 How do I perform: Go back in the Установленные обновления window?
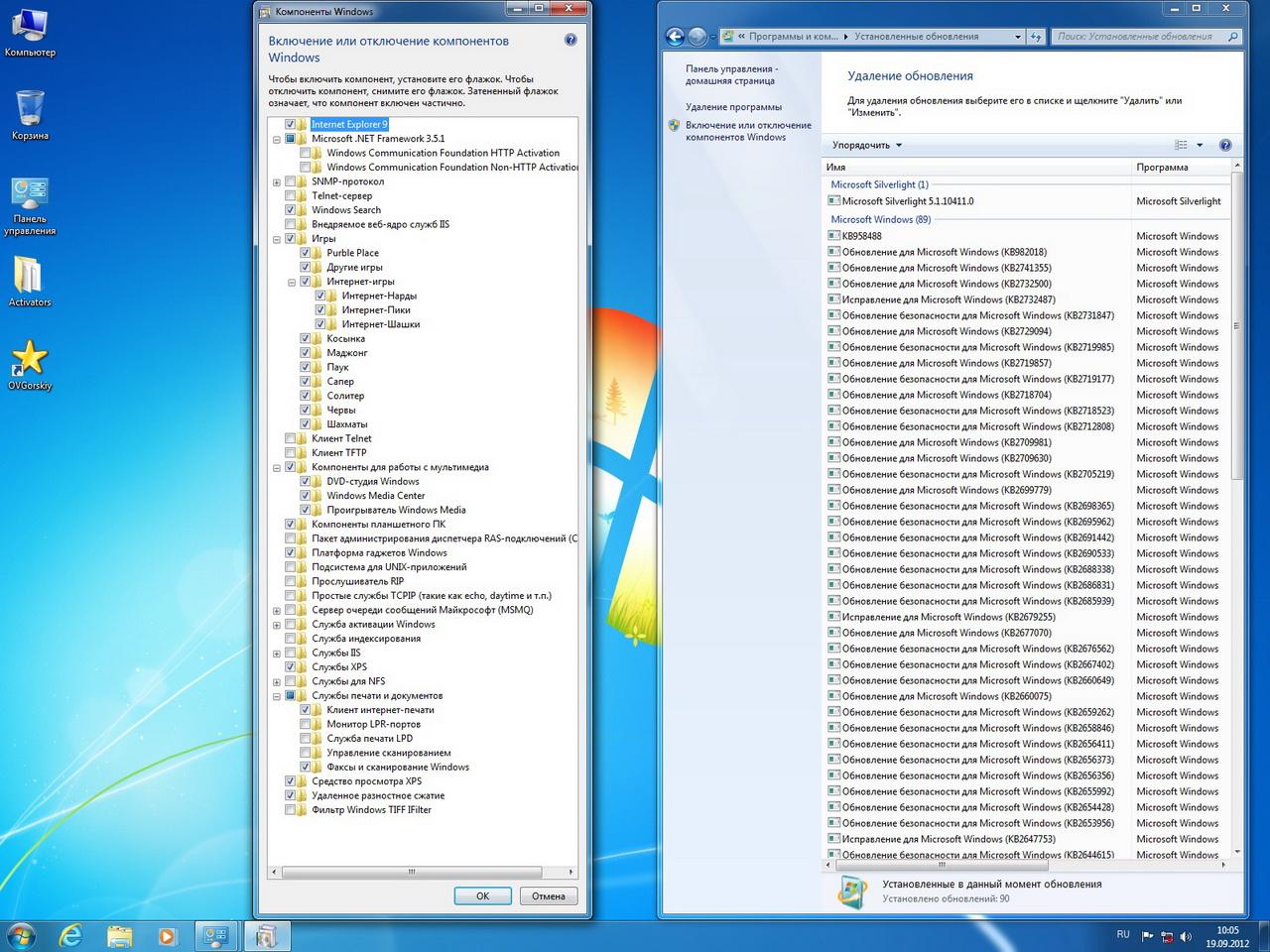676,37
